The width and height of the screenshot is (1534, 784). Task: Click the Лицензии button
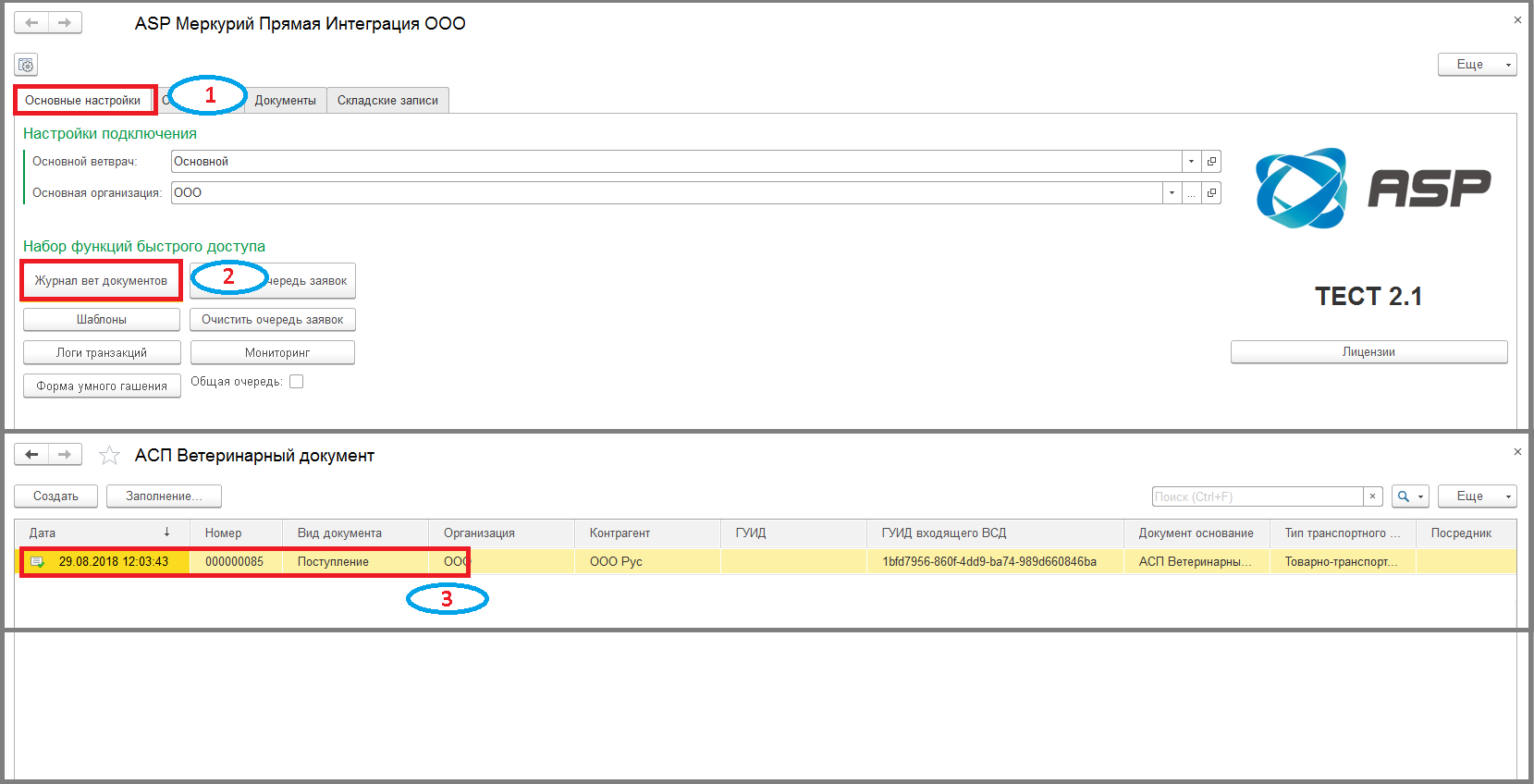pos(1368,351)
